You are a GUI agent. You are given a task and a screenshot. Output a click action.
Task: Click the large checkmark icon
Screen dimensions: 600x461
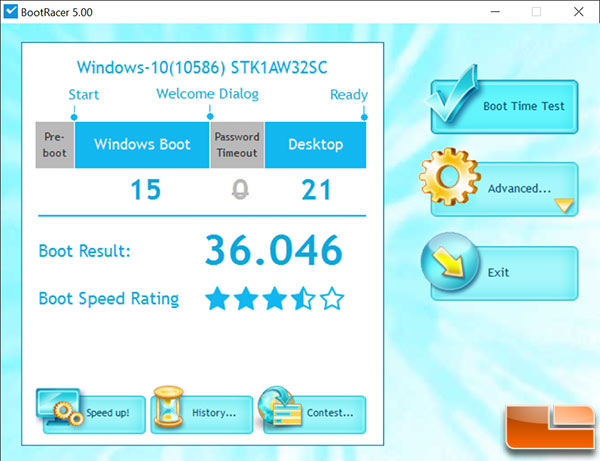[x=452, y=94]
